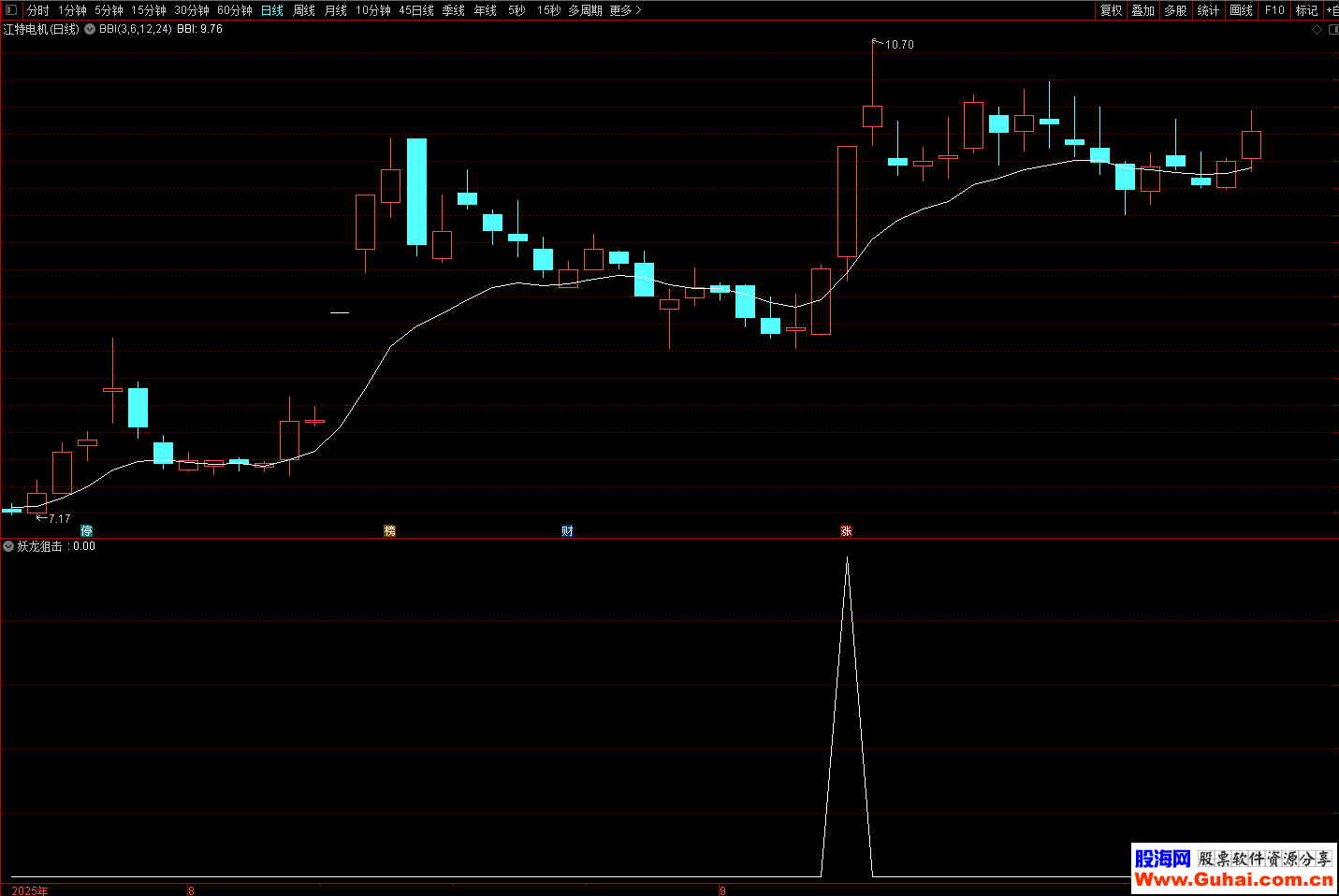Click the teal 停 event marker
This screenshot has height=896, width=1339.
tap(87, 531)
